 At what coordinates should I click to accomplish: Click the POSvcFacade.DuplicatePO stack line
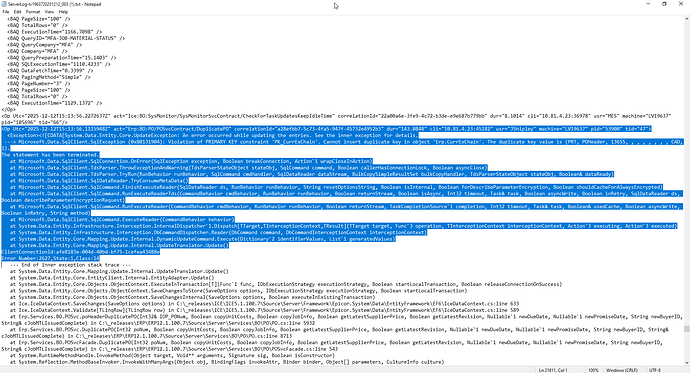point(331,345)
